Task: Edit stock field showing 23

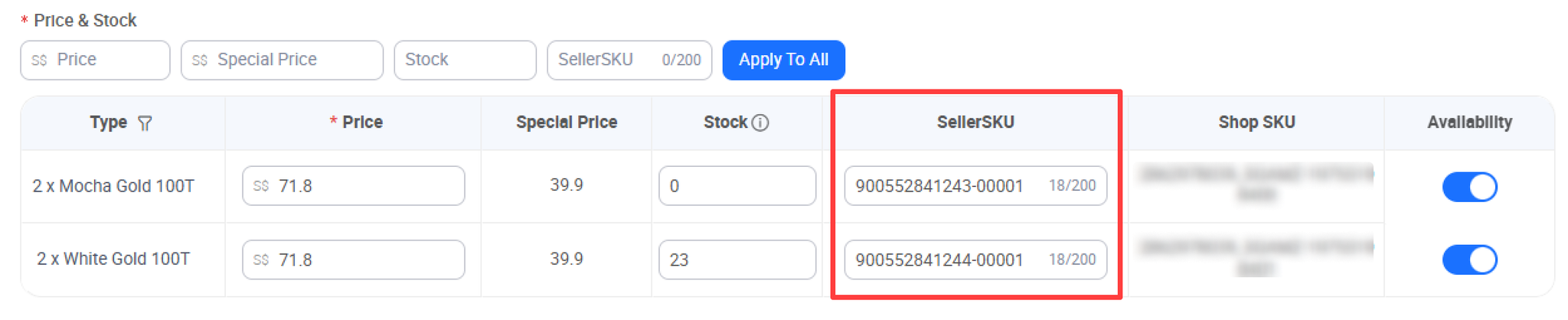Action: (x=737, y=260)
